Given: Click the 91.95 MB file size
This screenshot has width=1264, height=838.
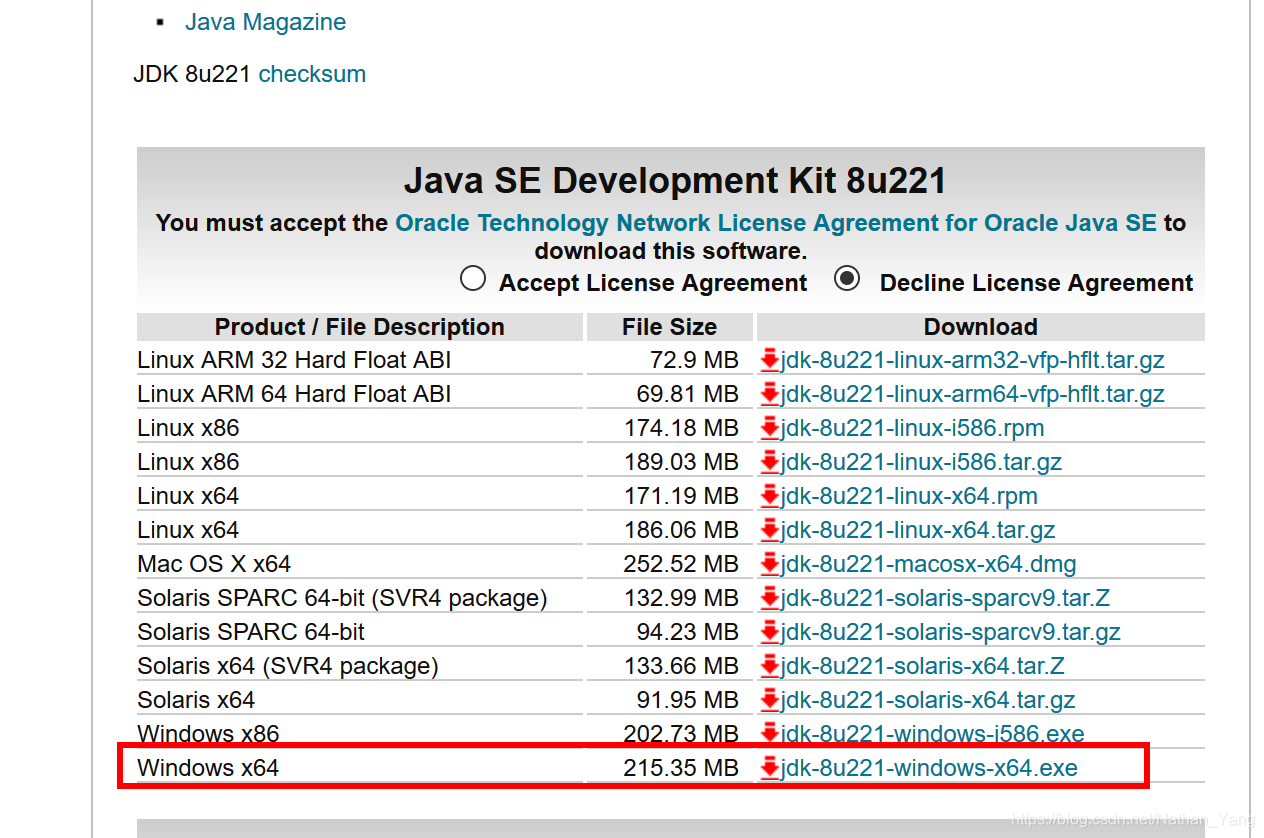Looking at the screenshot, I should point(688,700).
